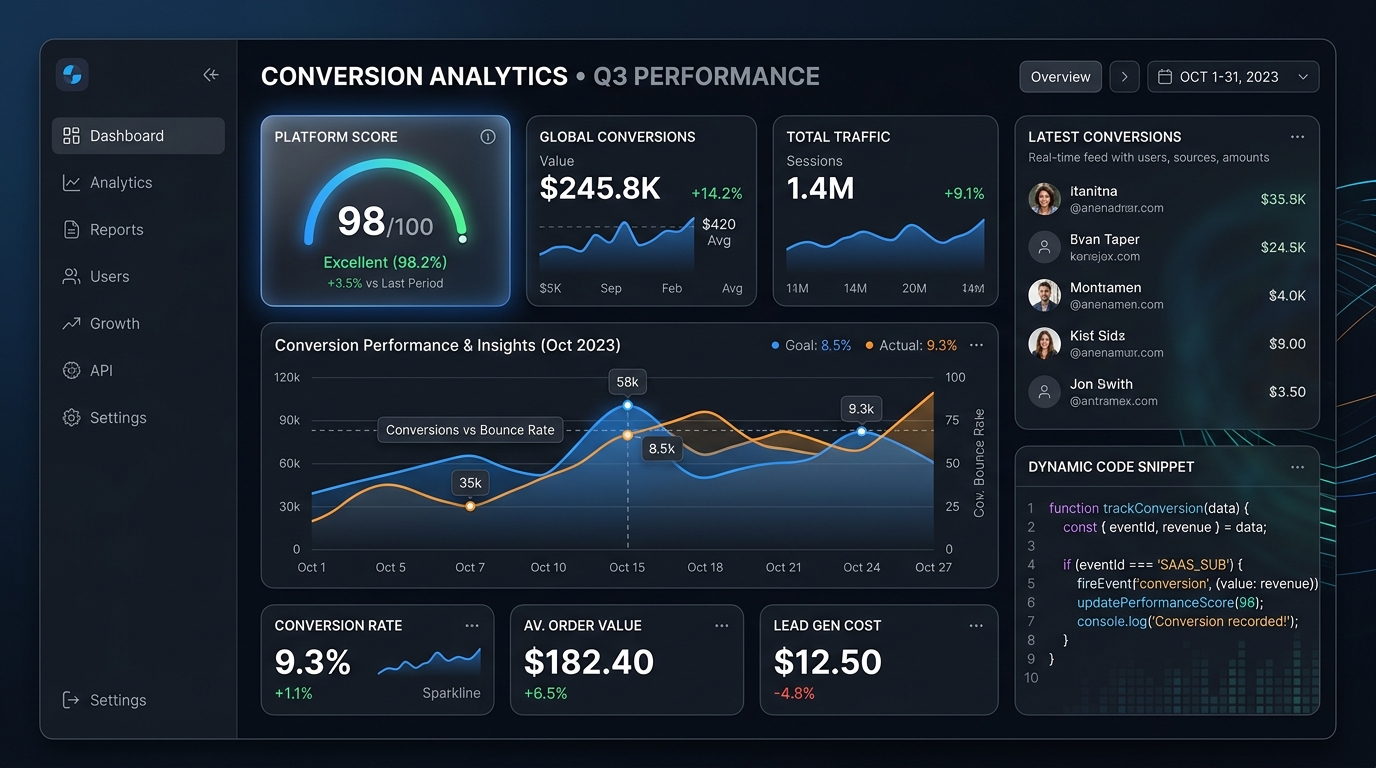The height and width of the screenshot is (768, 1376).
Task: Open Reports from the sidebar
Action: tap(138, 230)
